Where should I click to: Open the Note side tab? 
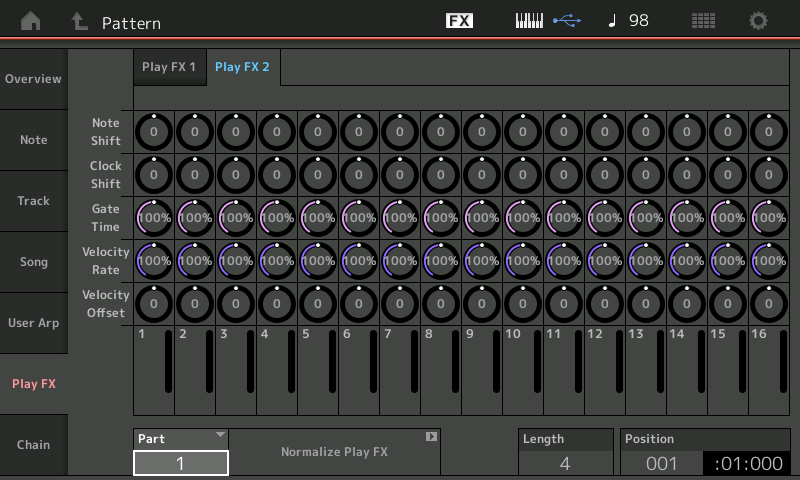point(34,140)
